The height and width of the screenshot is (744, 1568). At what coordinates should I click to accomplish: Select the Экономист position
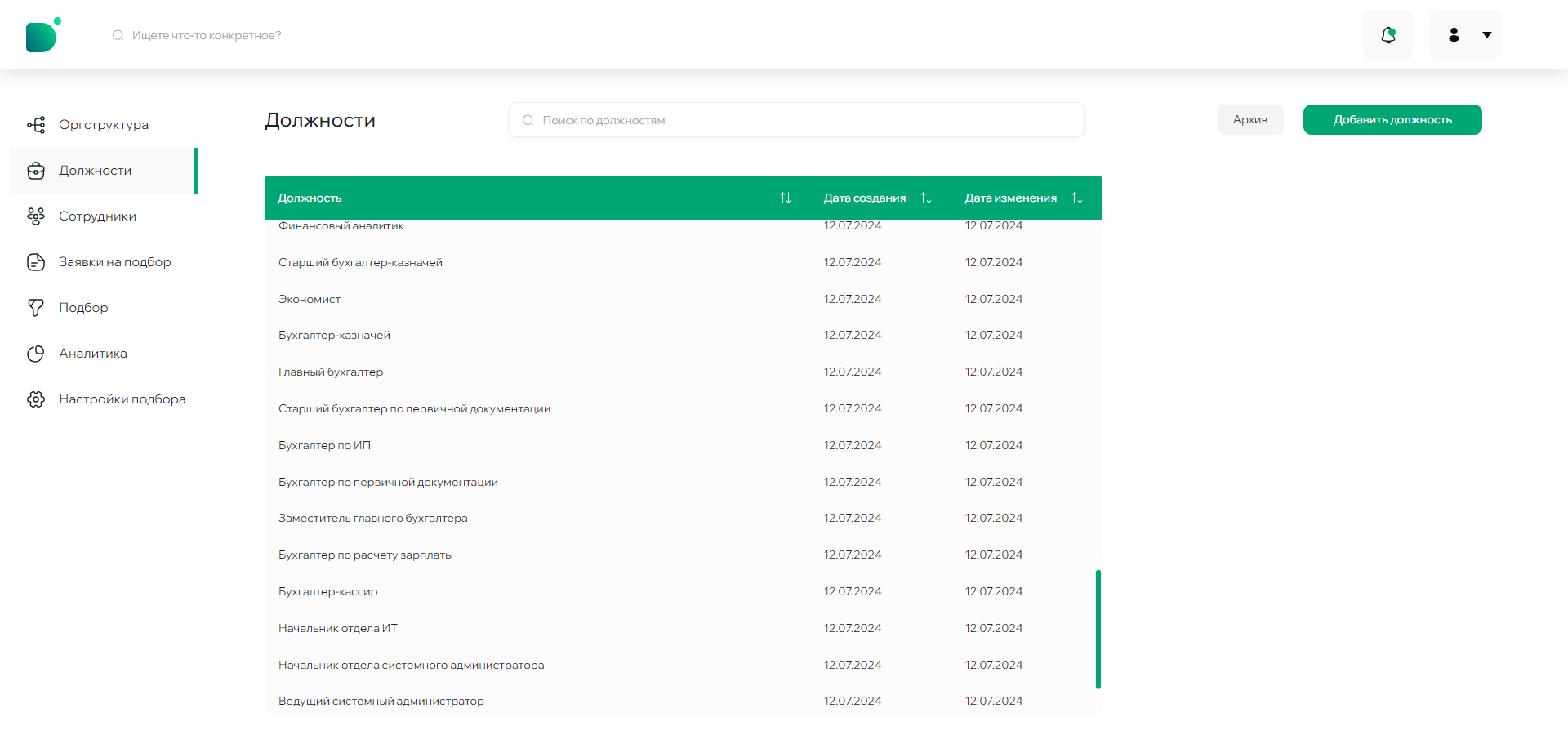tap(683, 299)
